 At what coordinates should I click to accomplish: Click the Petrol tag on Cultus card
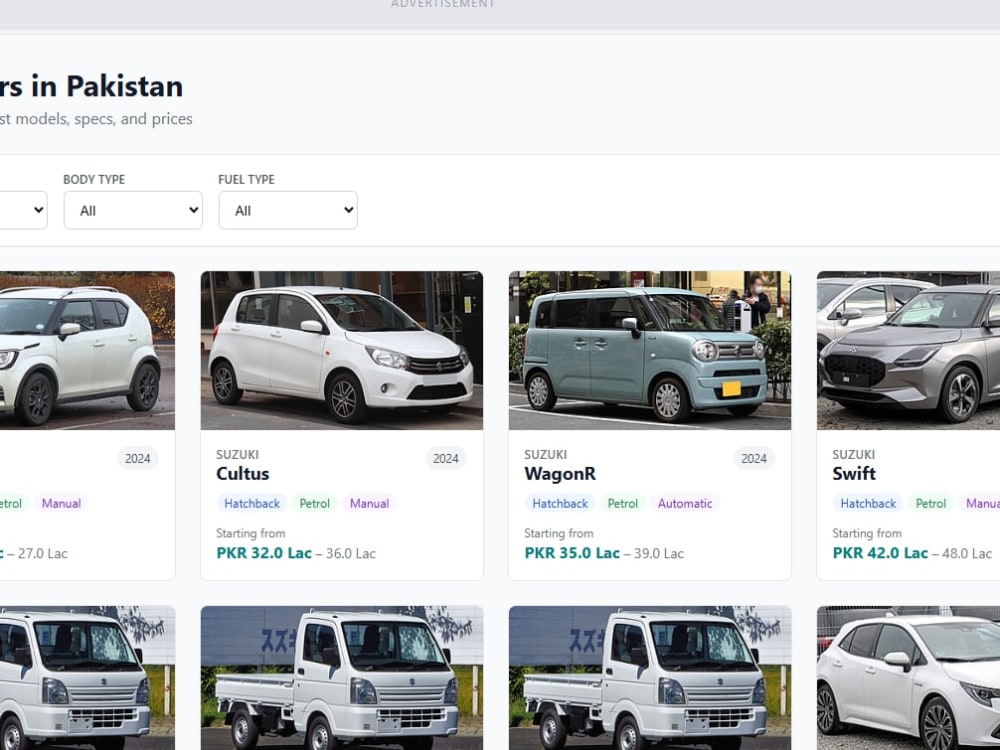click(x=314, y=503)
